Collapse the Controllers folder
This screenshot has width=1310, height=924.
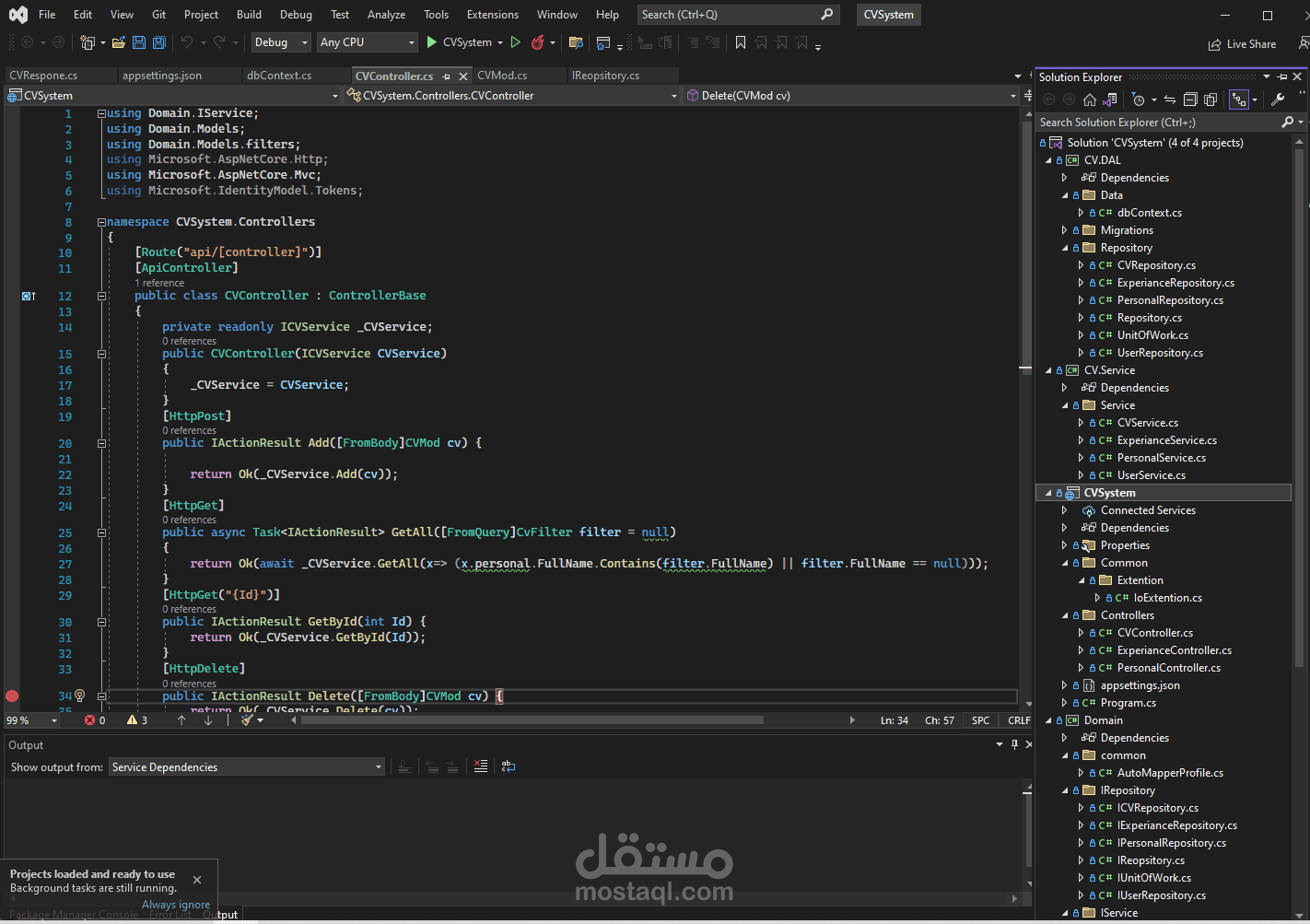tap(1065, 615)
